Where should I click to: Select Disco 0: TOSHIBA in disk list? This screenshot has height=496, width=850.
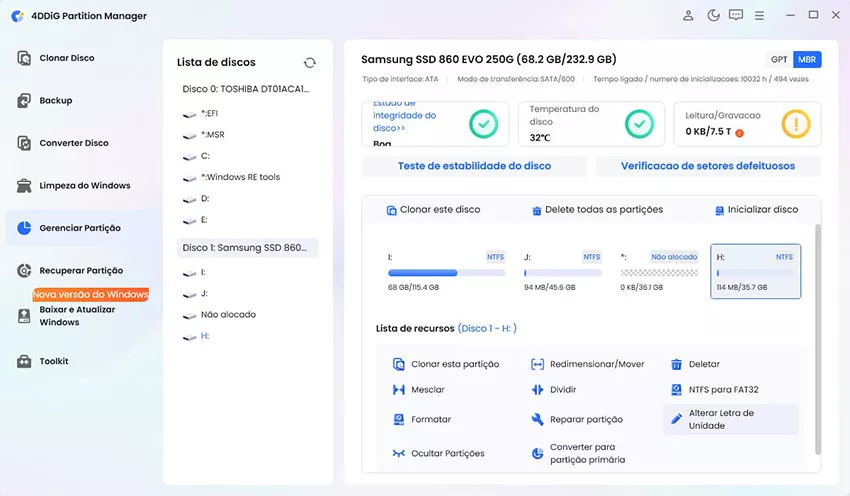247,89
